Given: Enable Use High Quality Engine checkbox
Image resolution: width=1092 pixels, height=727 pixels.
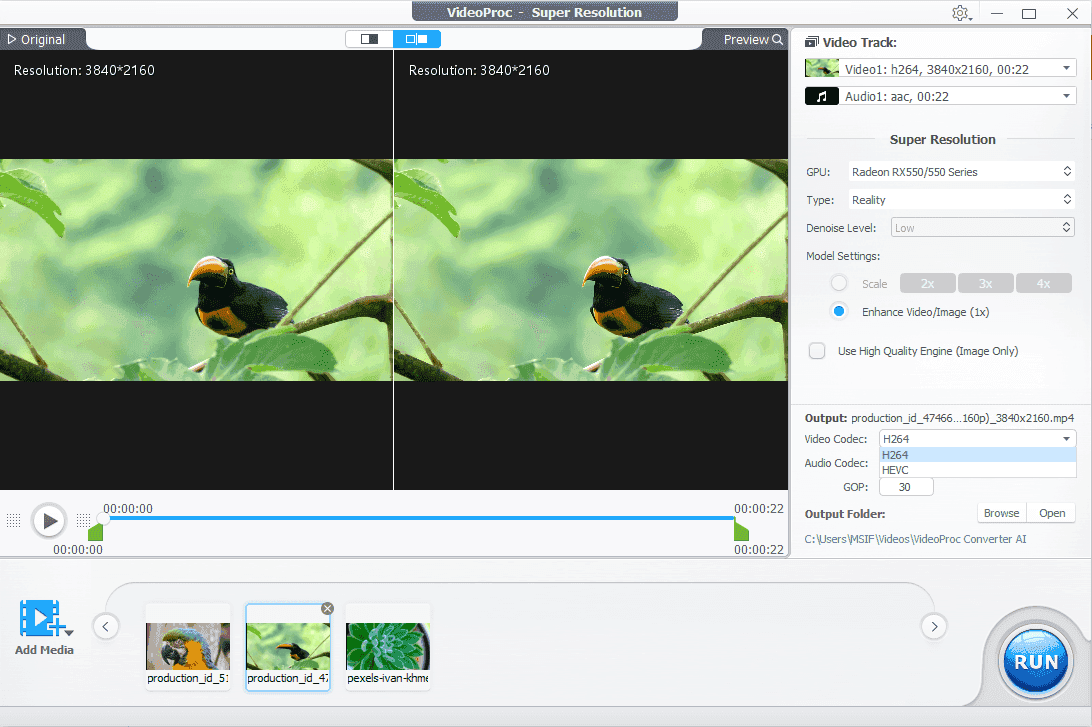Looking at the screenshot, I should [x=817, y=351].
